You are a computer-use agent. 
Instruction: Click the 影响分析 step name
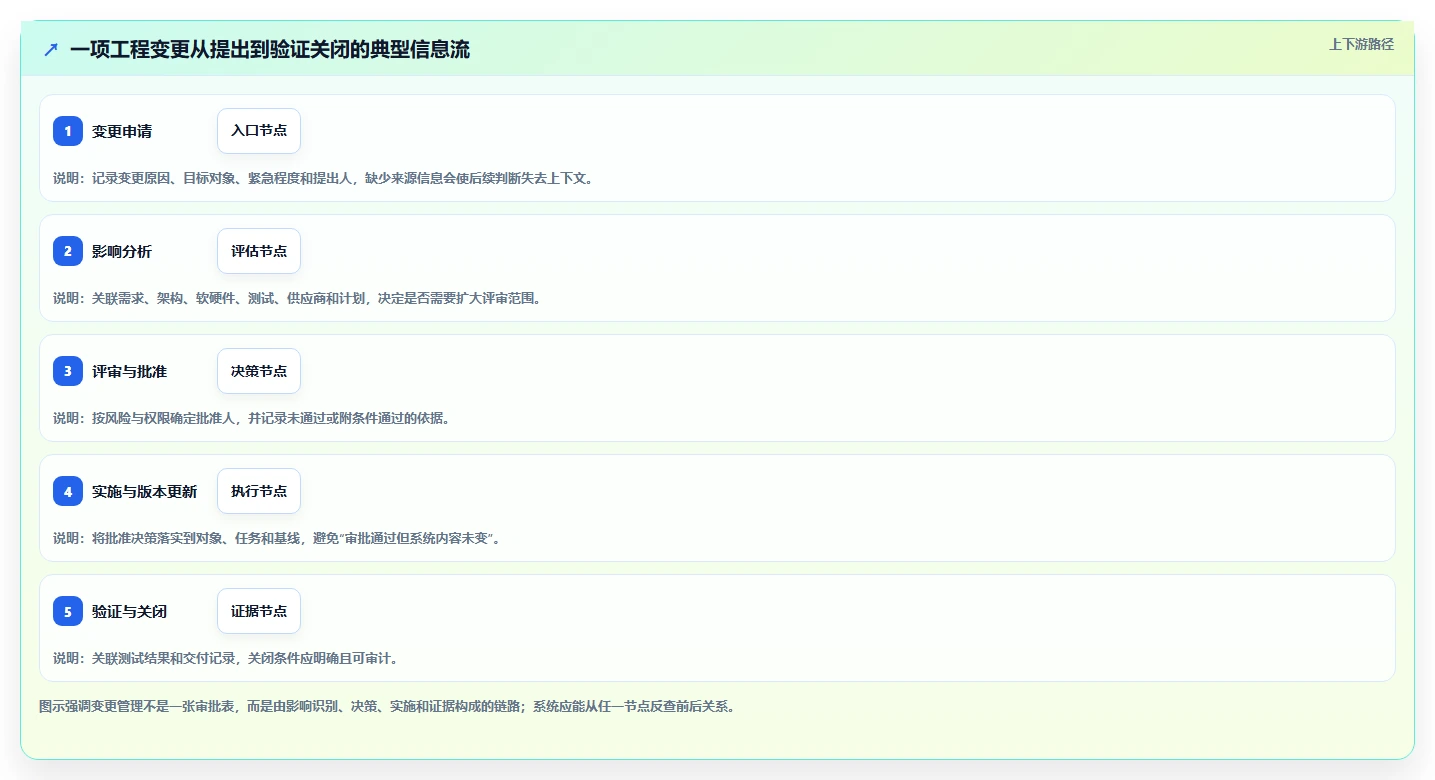click(122, 251)
